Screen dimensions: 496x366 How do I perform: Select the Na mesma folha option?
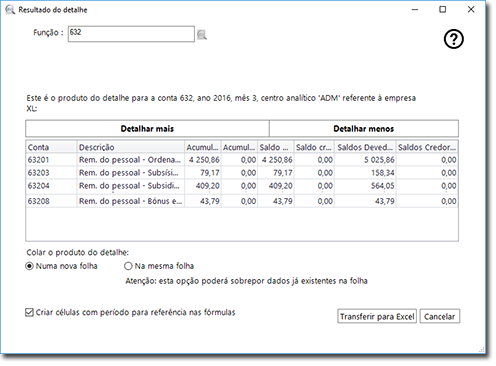(x=128, y=266)
